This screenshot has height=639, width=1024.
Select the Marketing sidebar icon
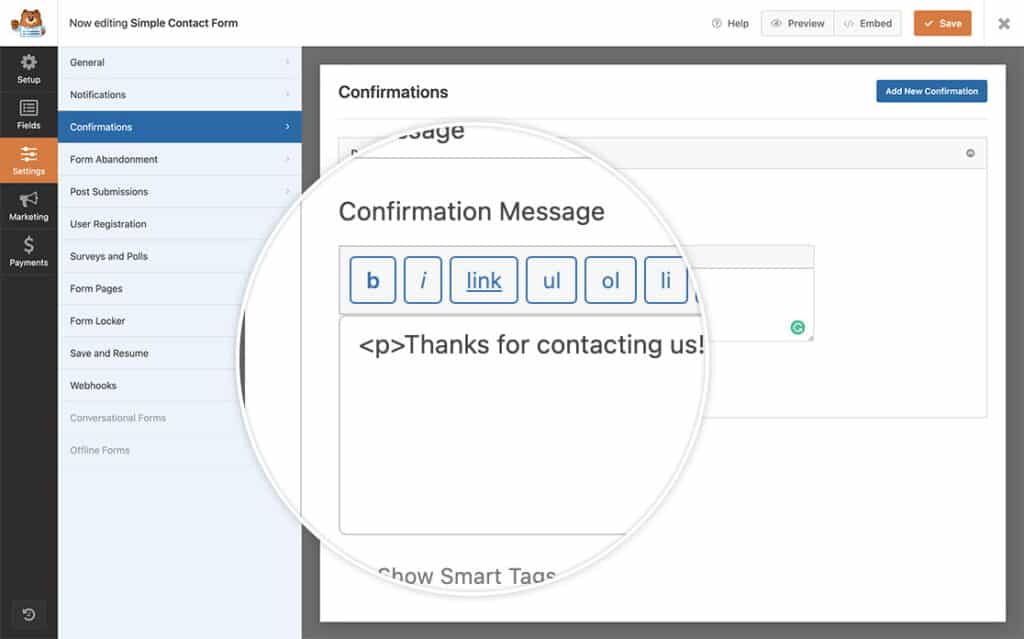(x=28, y=205)
